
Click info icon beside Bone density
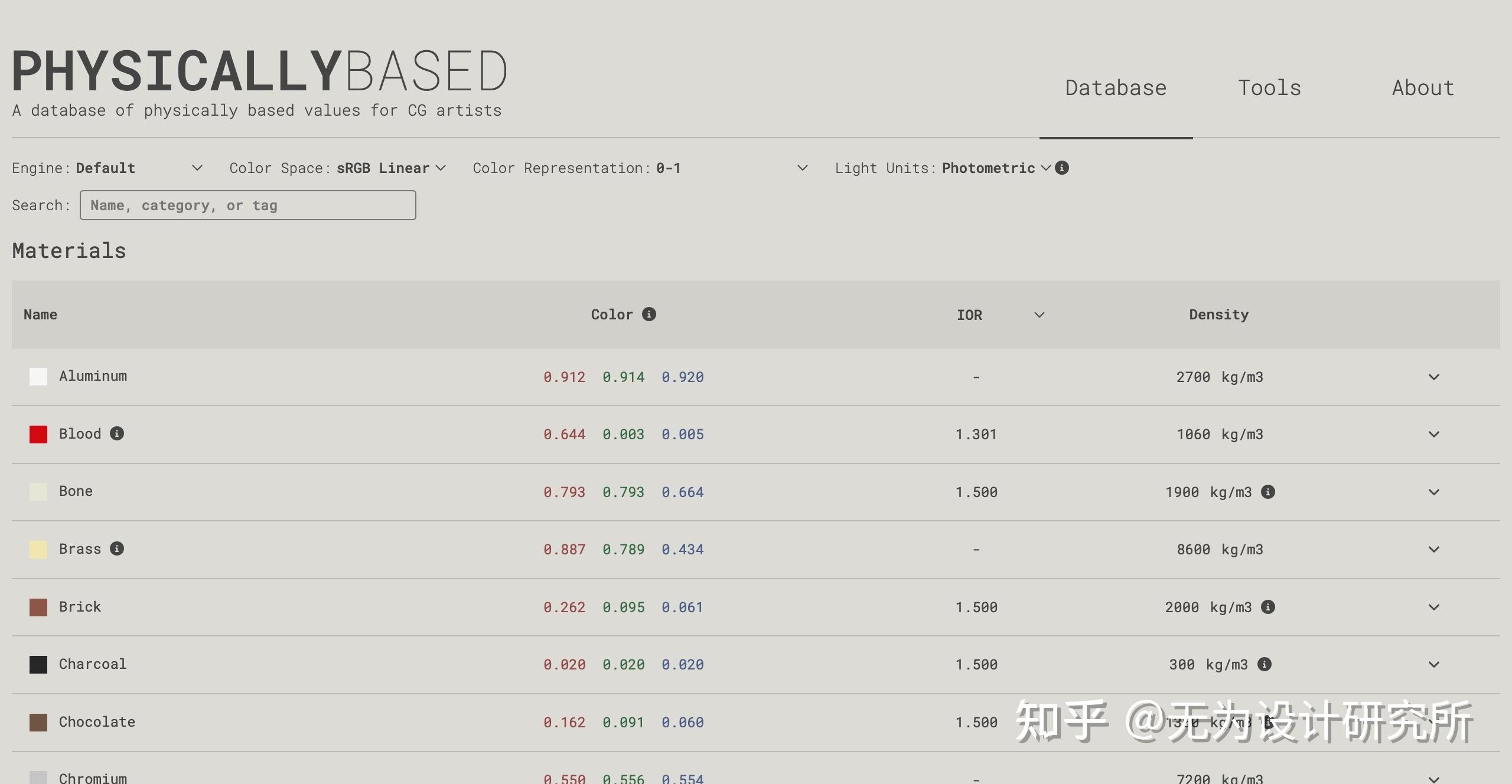tap(1267, 492)
